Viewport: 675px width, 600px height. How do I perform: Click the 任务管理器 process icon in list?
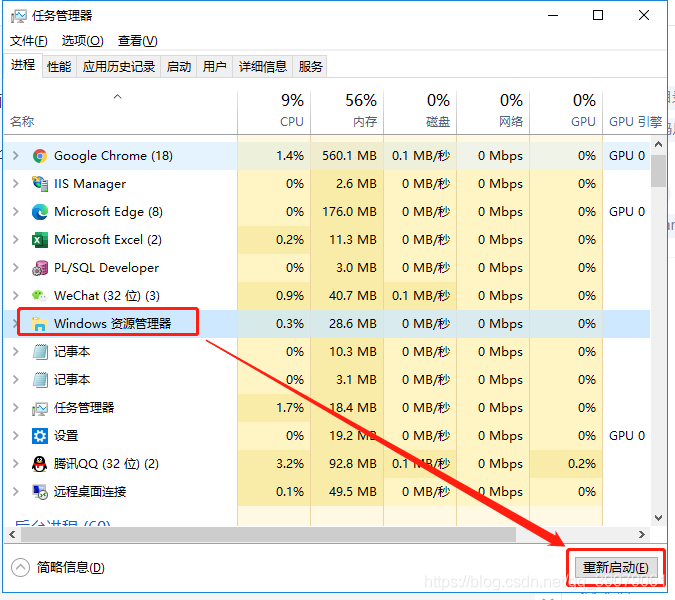(40, 408)
